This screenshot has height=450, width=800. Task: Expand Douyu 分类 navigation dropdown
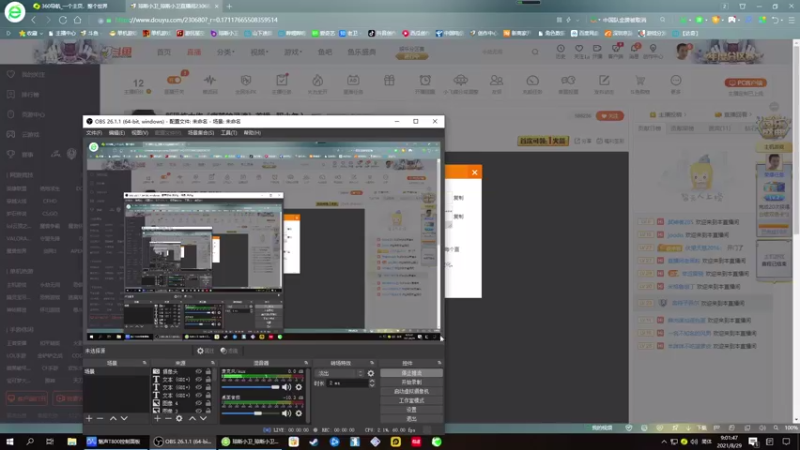click(x=226, y=52)
